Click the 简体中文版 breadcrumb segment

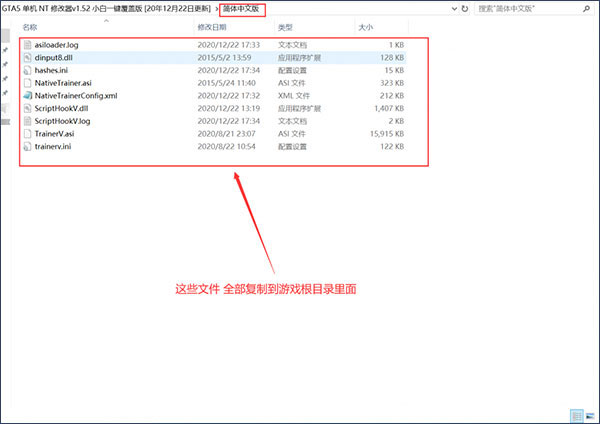click(241, 8)
